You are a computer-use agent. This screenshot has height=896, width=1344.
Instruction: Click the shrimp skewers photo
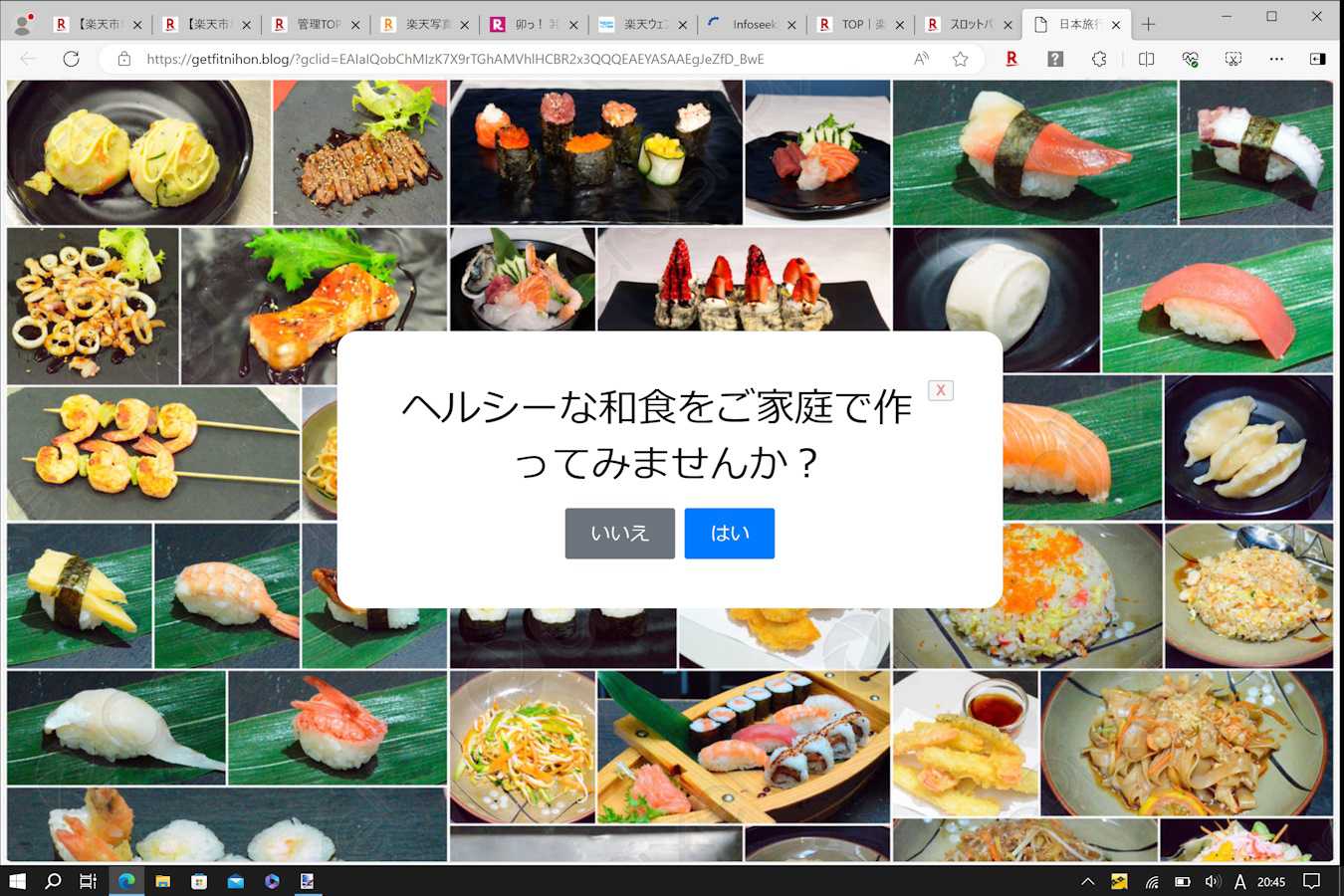pyautogui.click(x=153, y=454)
